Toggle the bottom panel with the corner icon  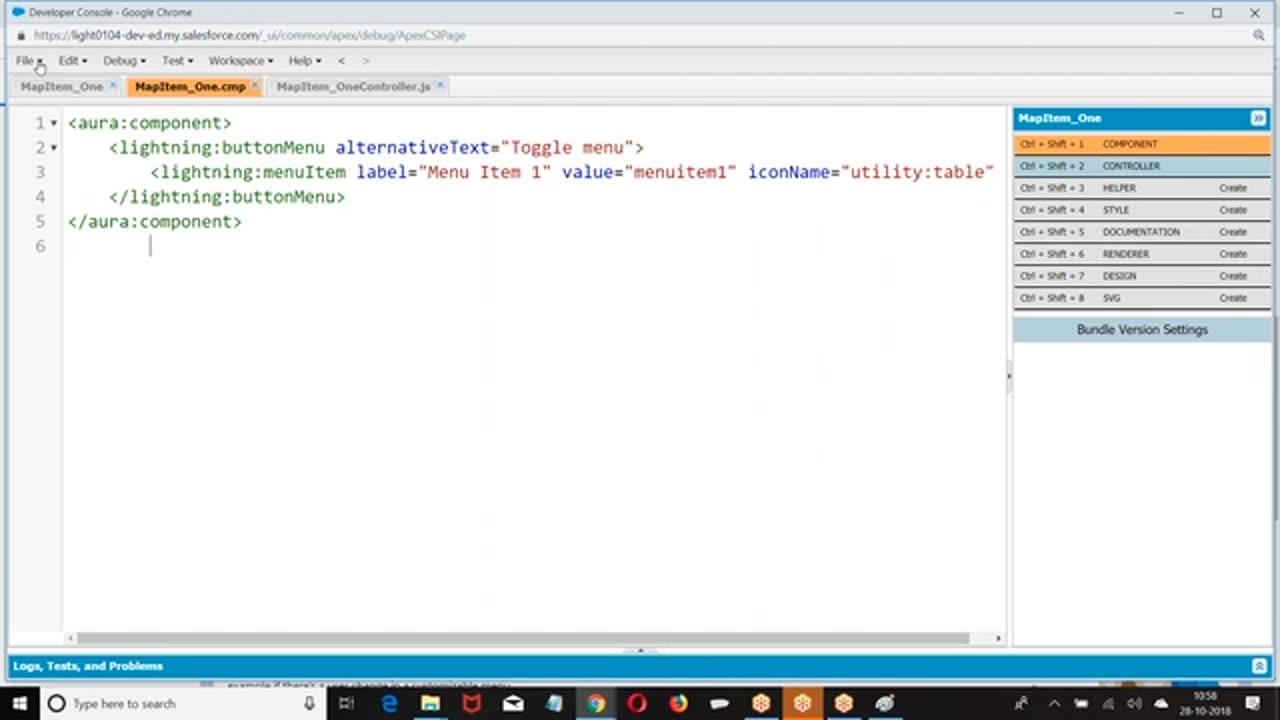pos(1259,666)
